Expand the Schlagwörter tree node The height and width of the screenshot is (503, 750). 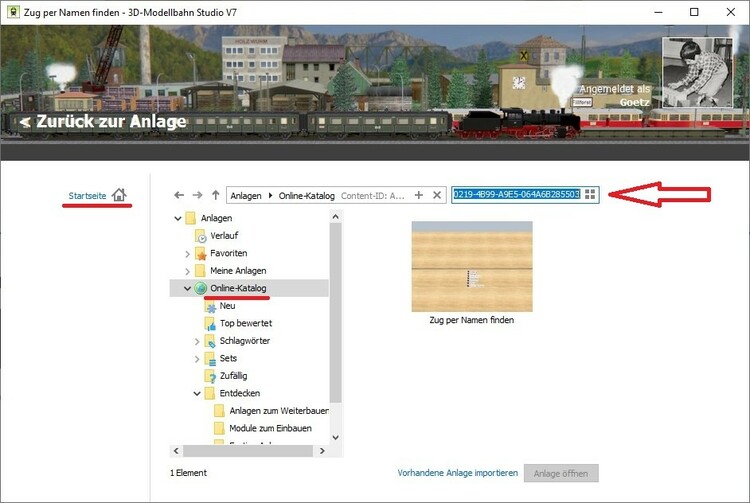197,341
